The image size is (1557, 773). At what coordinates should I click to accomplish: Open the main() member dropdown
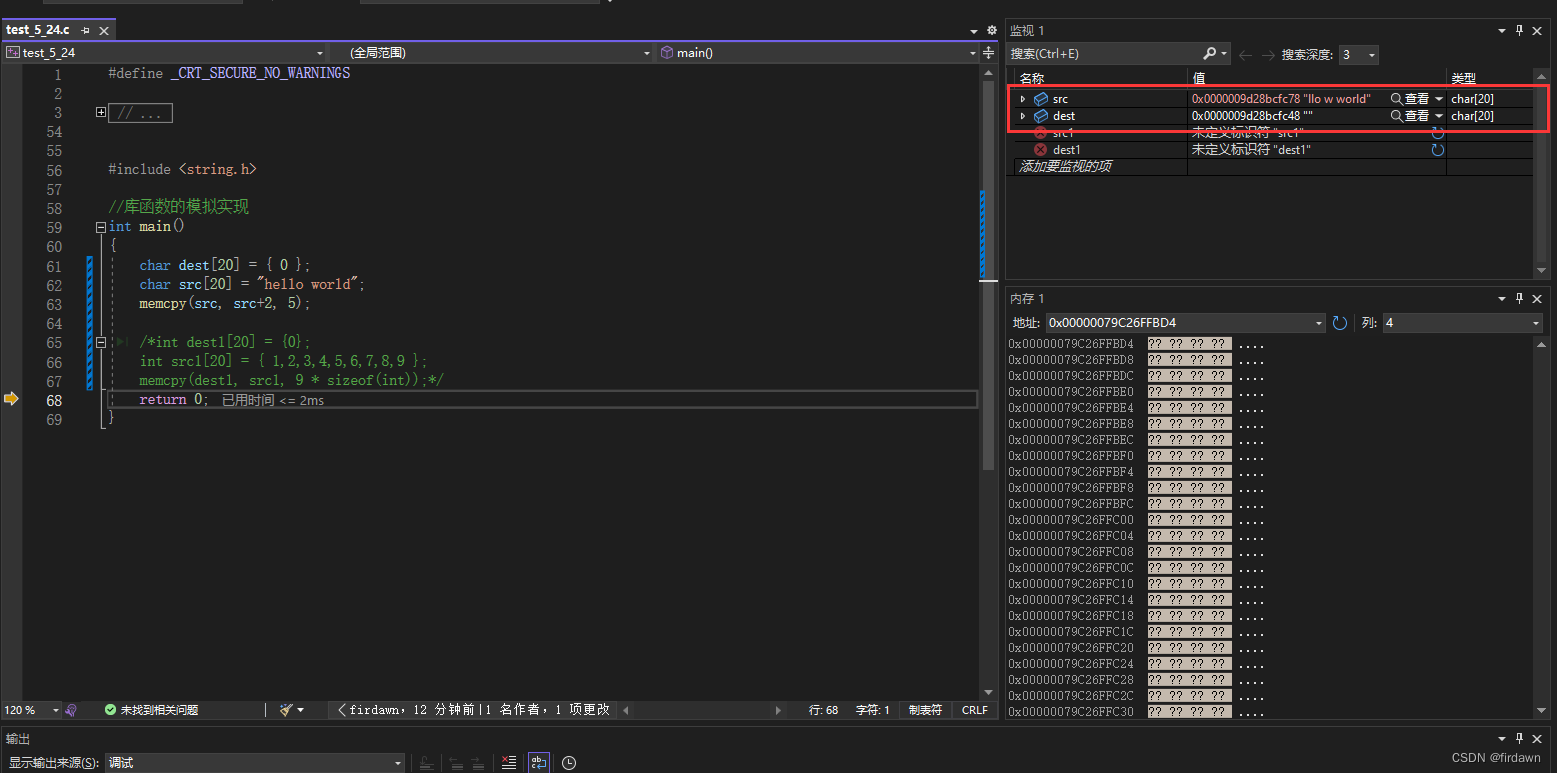pyautogui.click(x=971, y=53)
